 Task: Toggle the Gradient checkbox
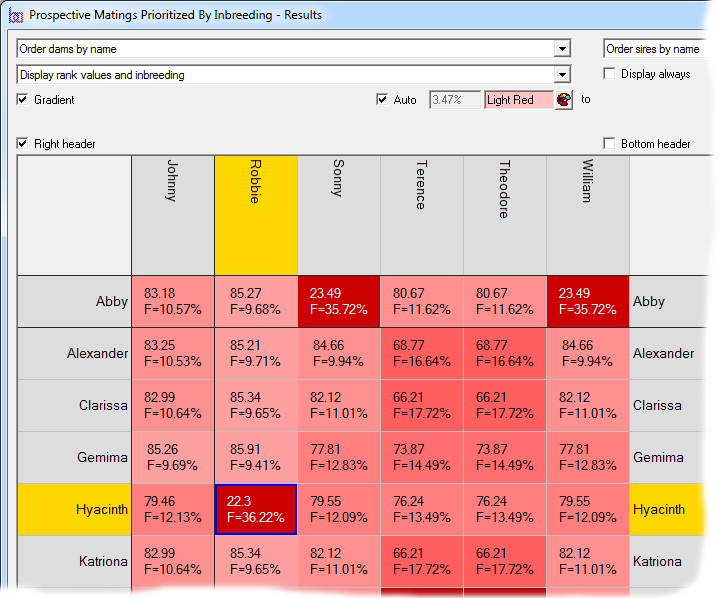tap(22, 100)
